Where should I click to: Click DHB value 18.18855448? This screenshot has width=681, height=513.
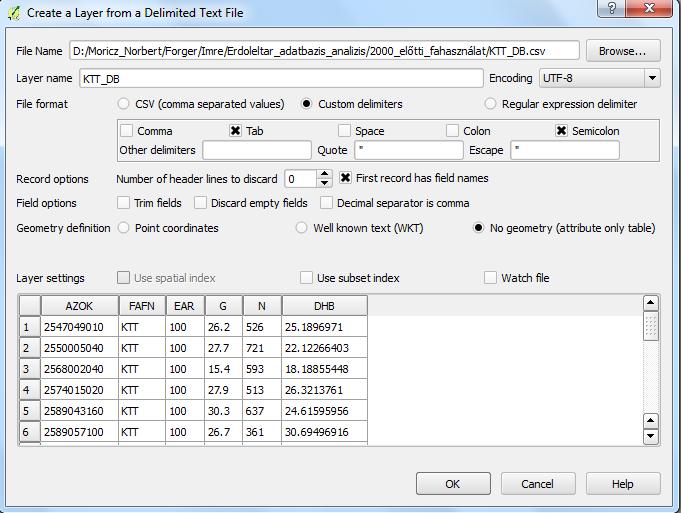pyautogui.click(x=324, y=369)
